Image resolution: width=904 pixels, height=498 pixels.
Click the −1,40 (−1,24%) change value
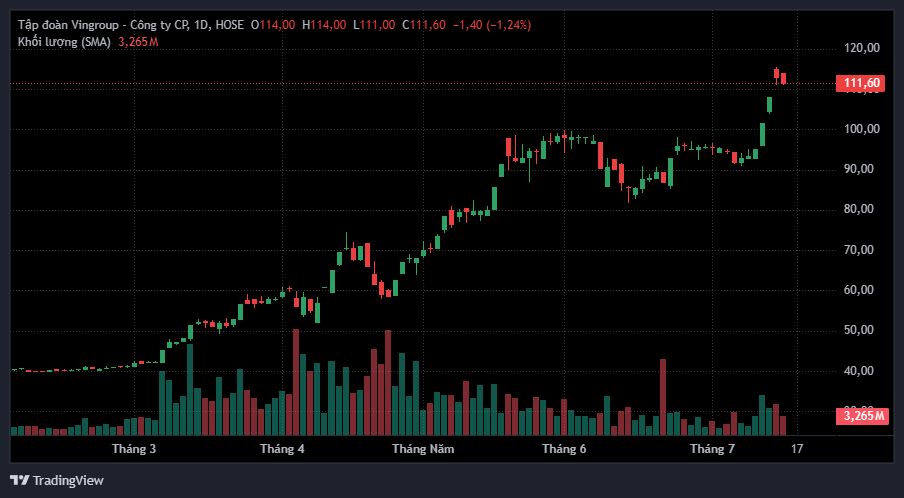click(x=492, y=25)
